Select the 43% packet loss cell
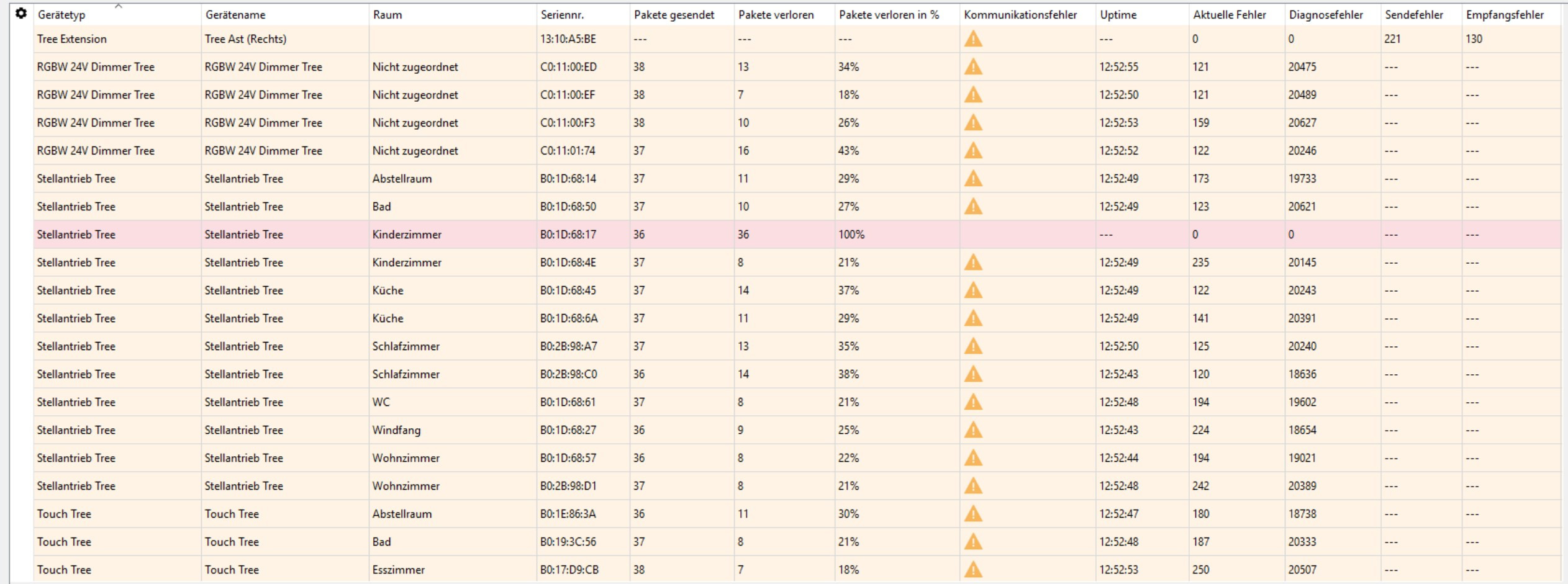Screen dimensions: 1568x584 [x=848, y=151]
